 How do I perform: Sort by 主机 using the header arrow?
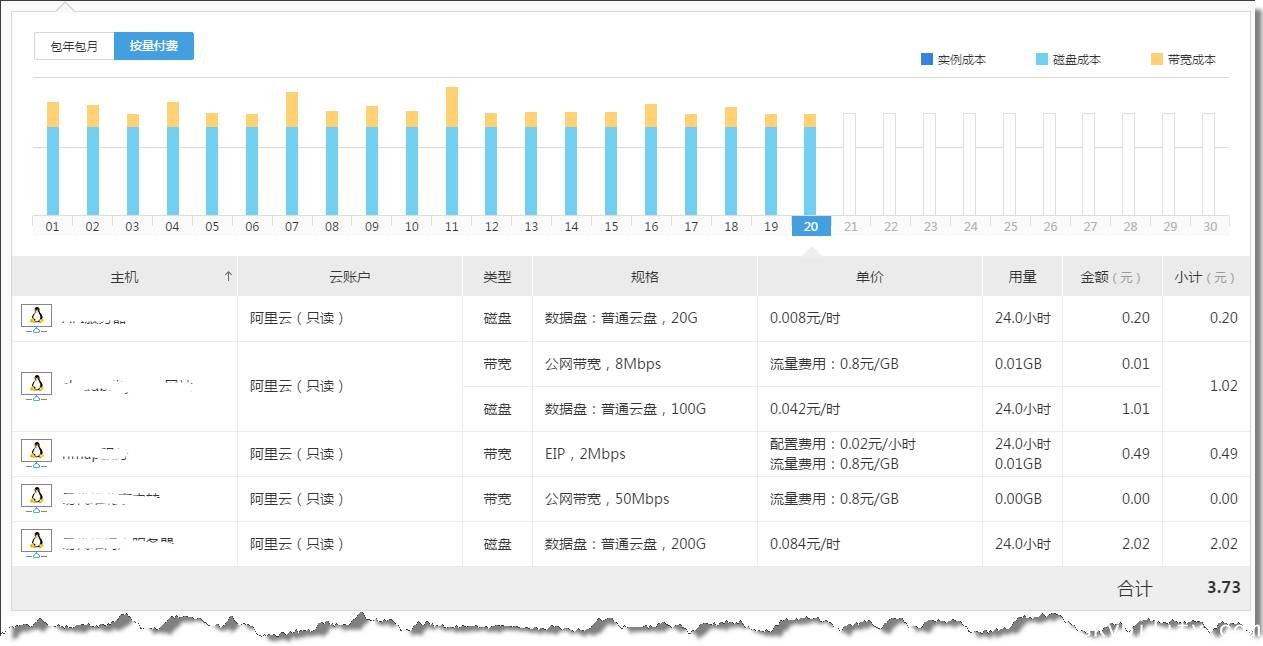point(228,277)
